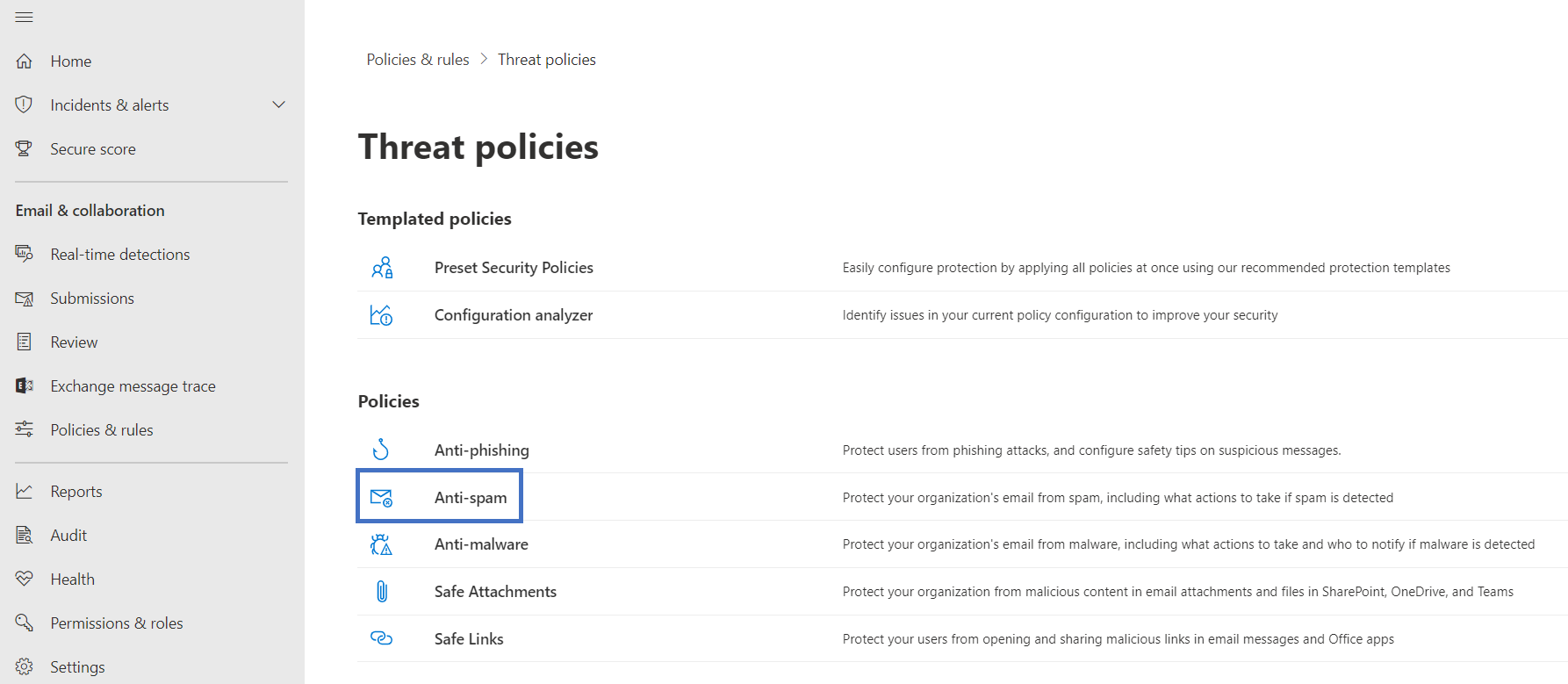Open Safe Attachments policy
The width and height of the screenshot is (1568, 684).
495,592
